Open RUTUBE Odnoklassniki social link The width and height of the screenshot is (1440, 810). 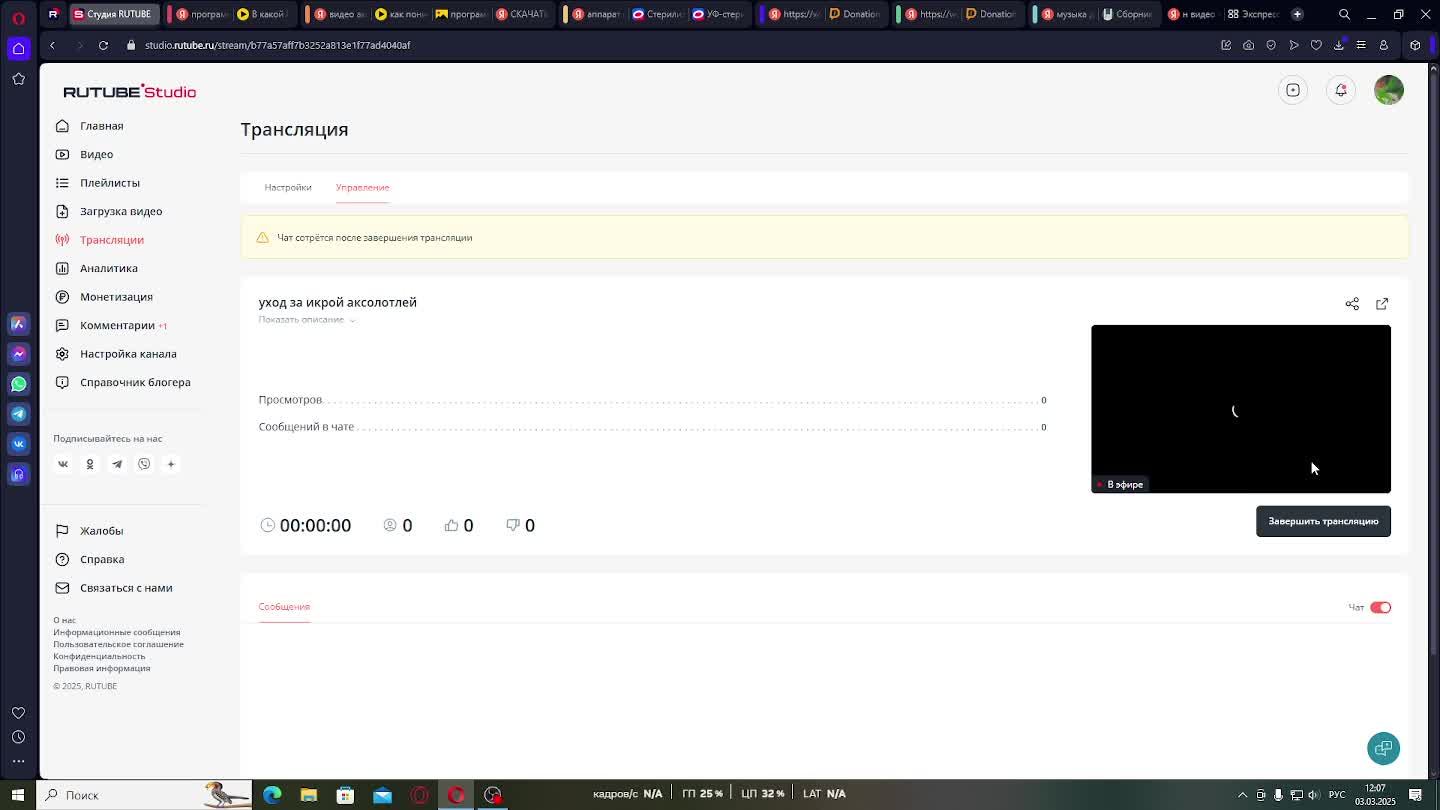pyautogui.click(x=90, y=464)
